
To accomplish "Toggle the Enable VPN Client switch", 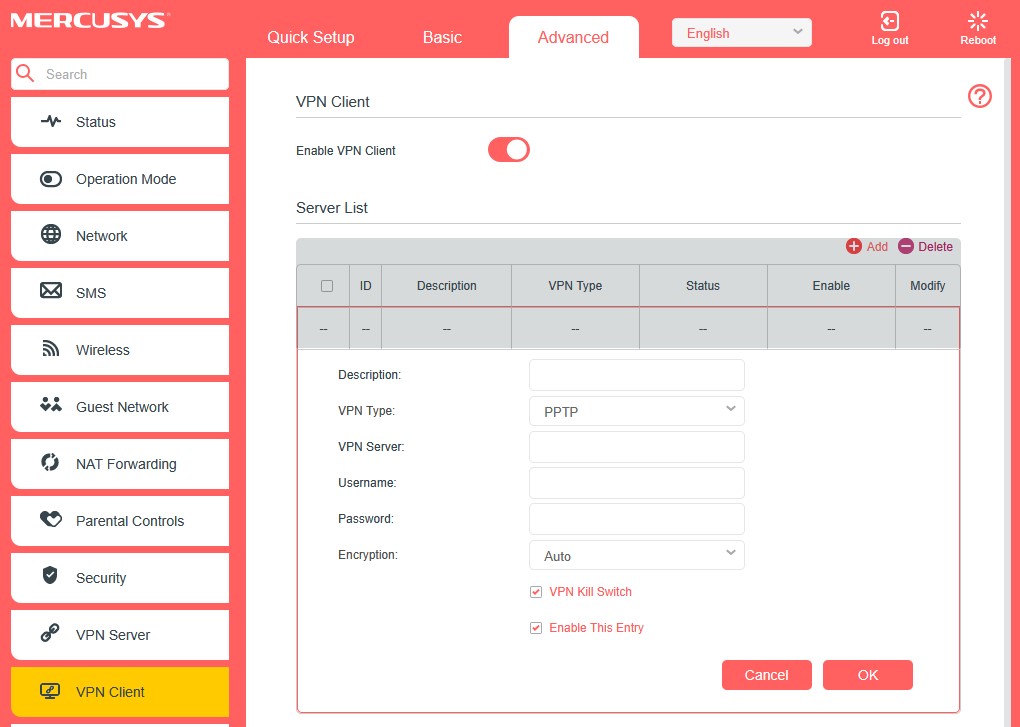I will [509, 148].
